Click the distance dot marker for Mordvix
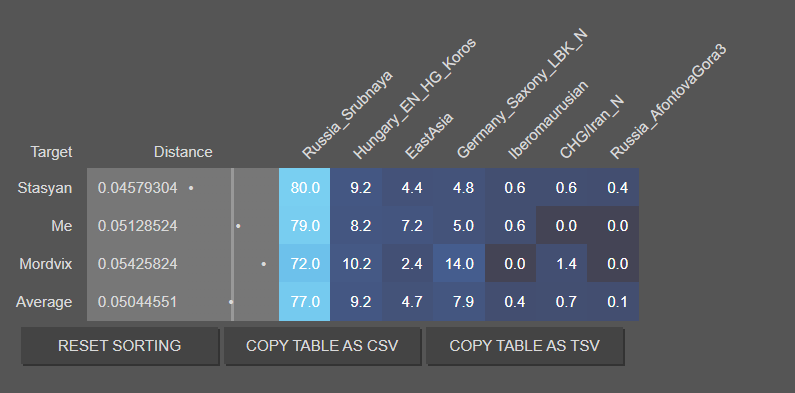 coord(264,264)
